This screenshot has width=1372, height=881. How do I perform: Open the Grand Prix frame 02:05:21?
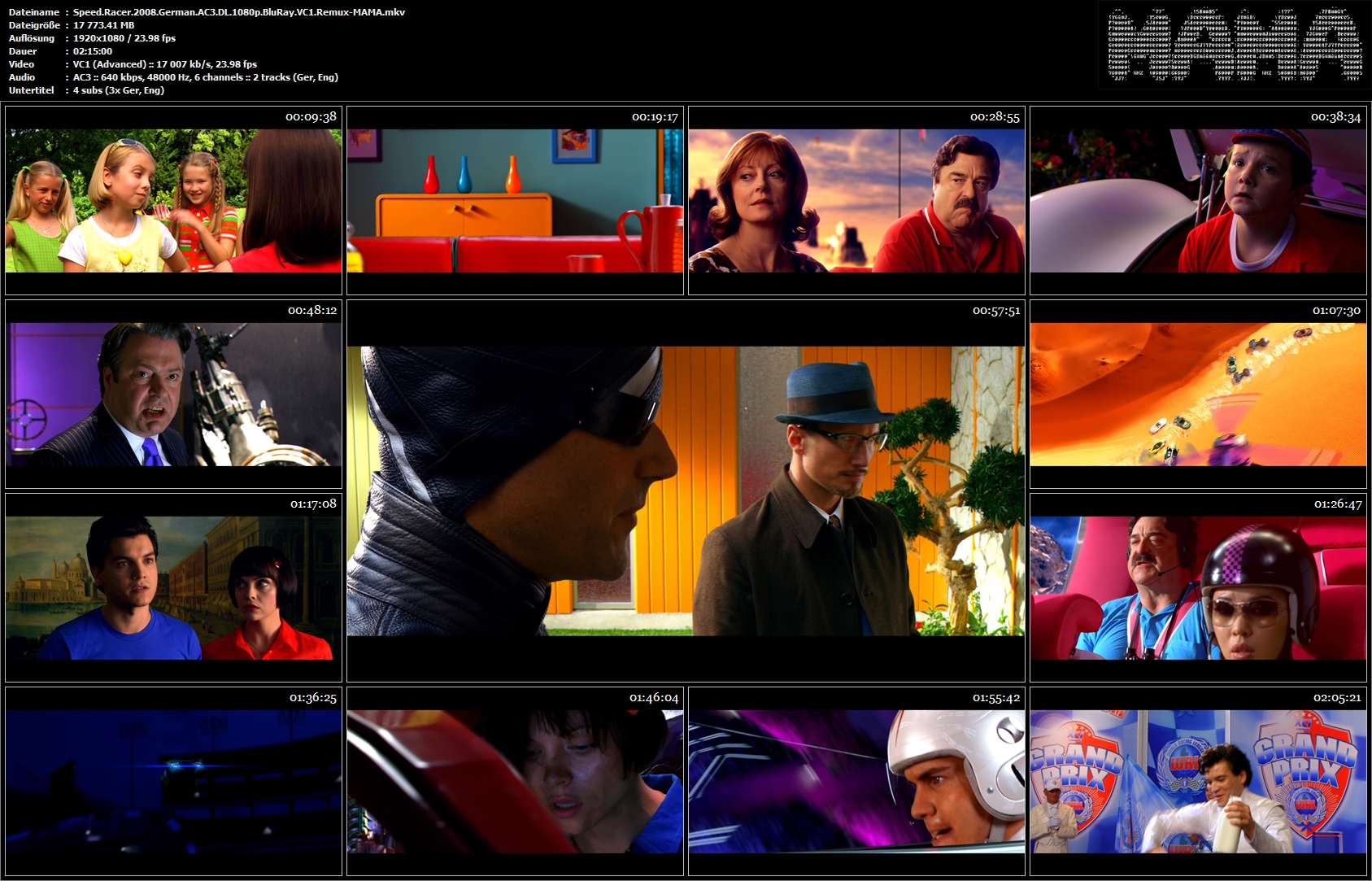click(1198, 781)
